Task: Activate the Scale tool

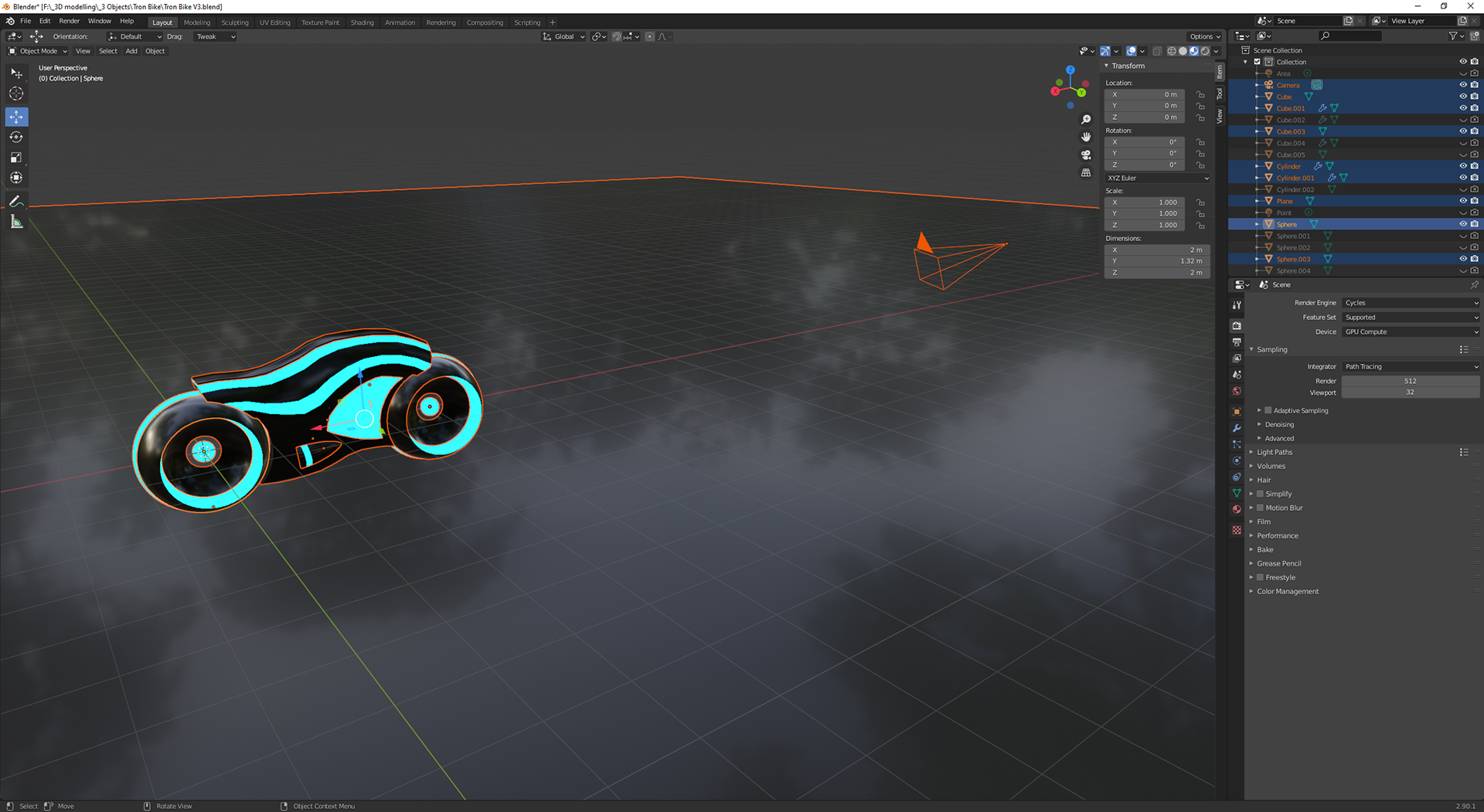Action: point(16,158)
